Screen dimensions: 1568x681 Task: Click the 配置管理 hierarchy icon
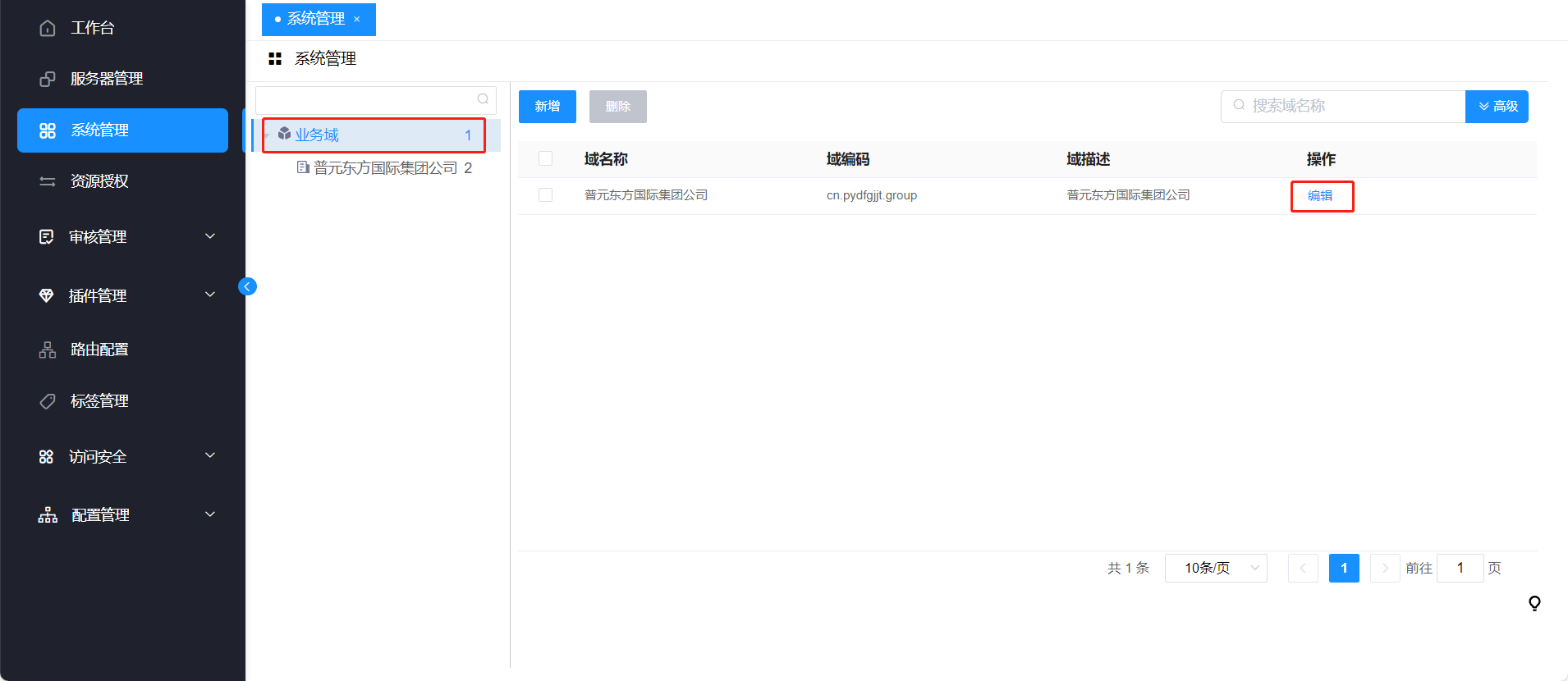(x=48, y=515)
